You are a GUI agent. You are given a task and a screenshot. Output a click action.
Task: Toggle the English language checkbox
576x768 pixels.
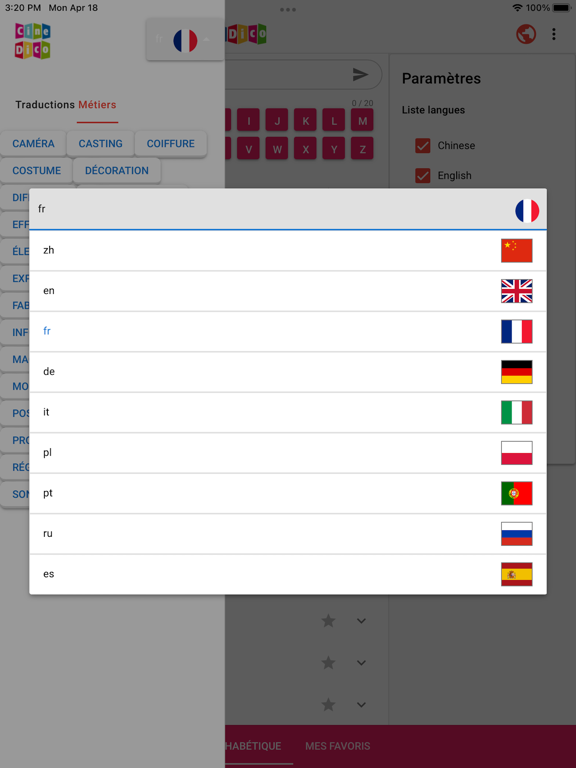tap(423, 175)
